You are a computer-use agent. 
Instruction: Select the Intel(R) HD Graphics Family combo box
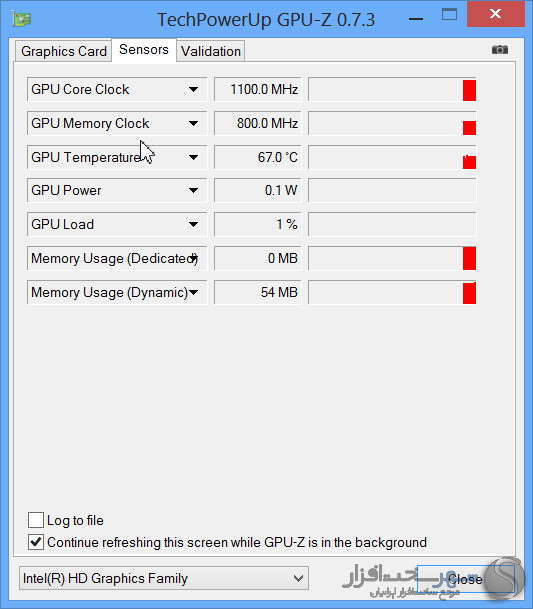coord(164,578)
